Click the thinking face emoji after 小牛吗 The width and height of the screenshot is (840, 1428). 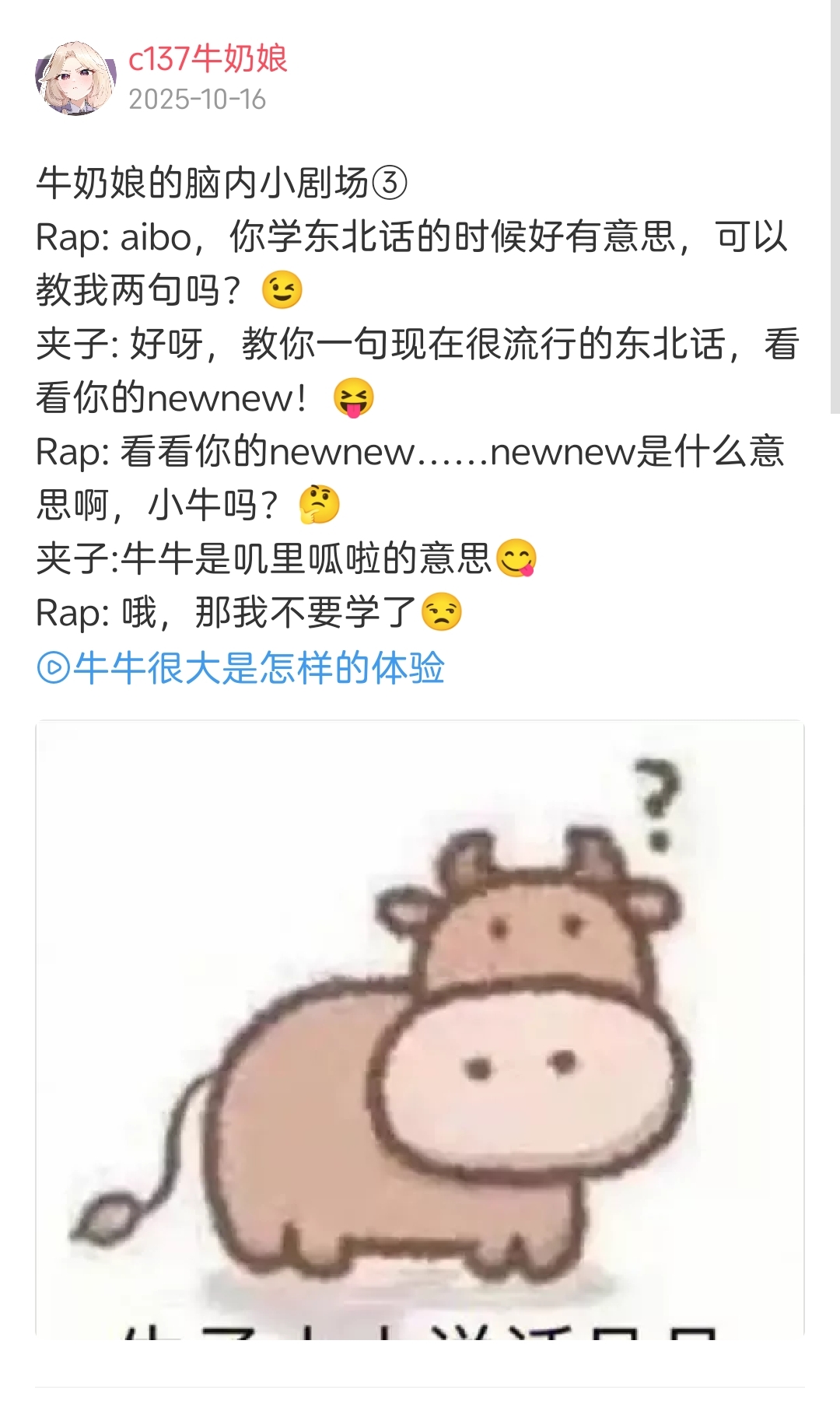click(x=320, y=505)
